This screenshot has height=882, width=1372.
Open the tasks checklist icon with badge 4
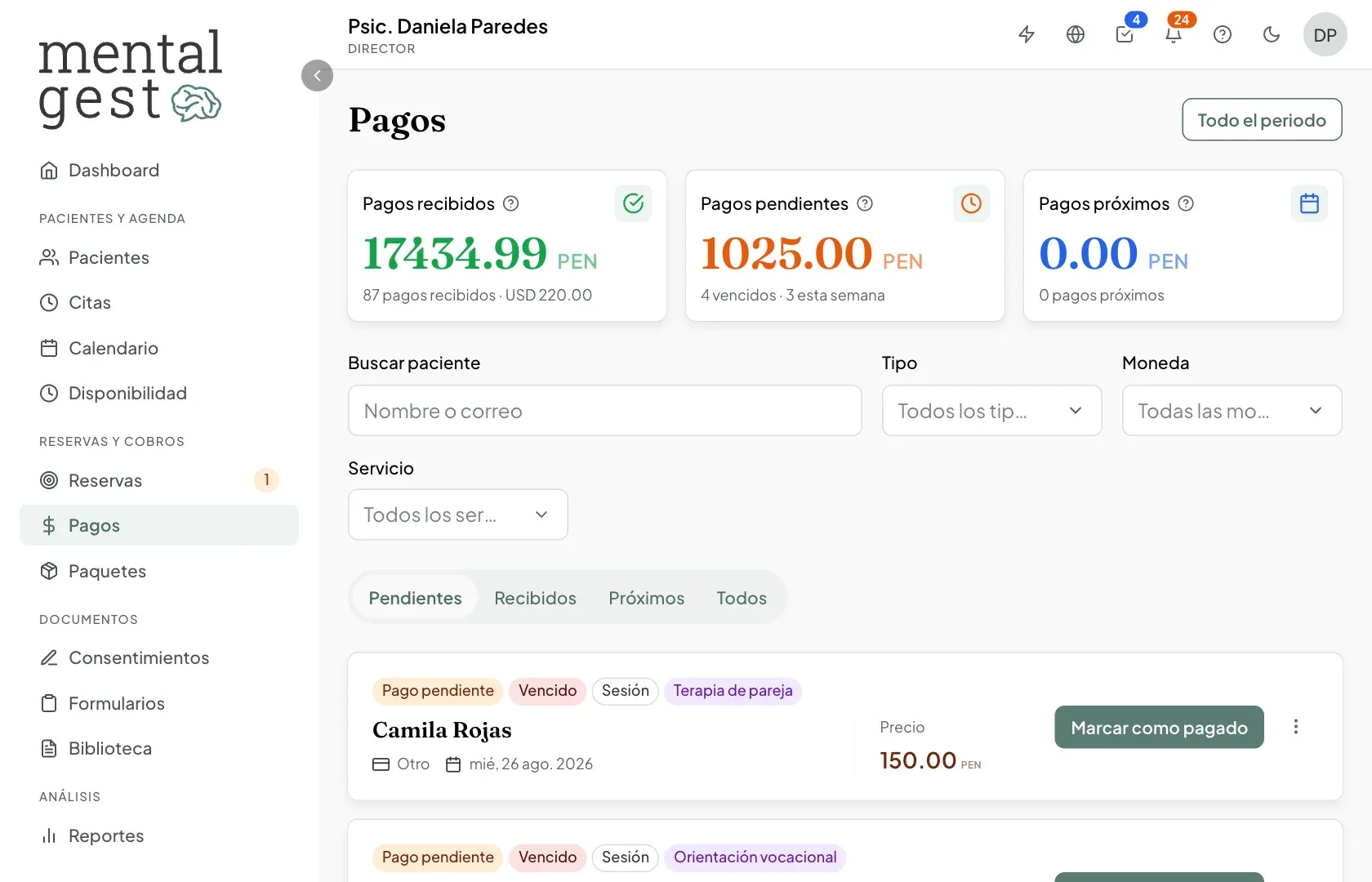click(x=1125, y=34)
